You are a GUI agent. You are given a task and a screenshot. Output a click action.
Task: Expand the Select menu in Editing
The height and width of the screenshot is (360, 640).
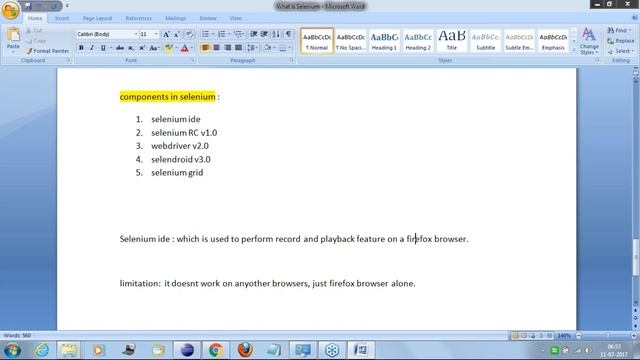[x=620, y=51]
